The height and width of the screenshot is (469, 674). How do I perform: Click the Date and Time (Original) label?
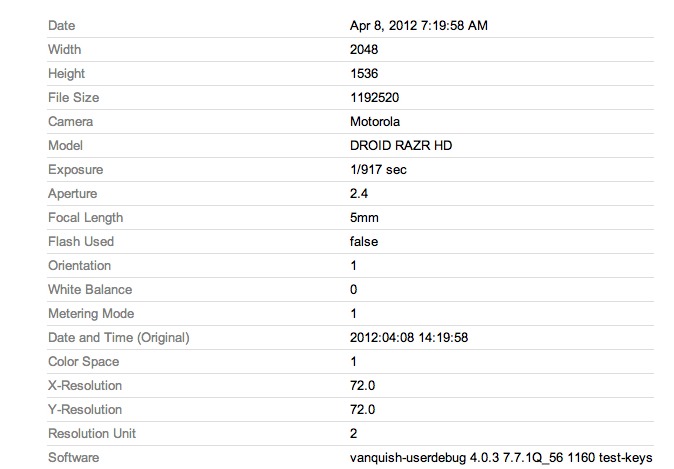coord(118,337)
